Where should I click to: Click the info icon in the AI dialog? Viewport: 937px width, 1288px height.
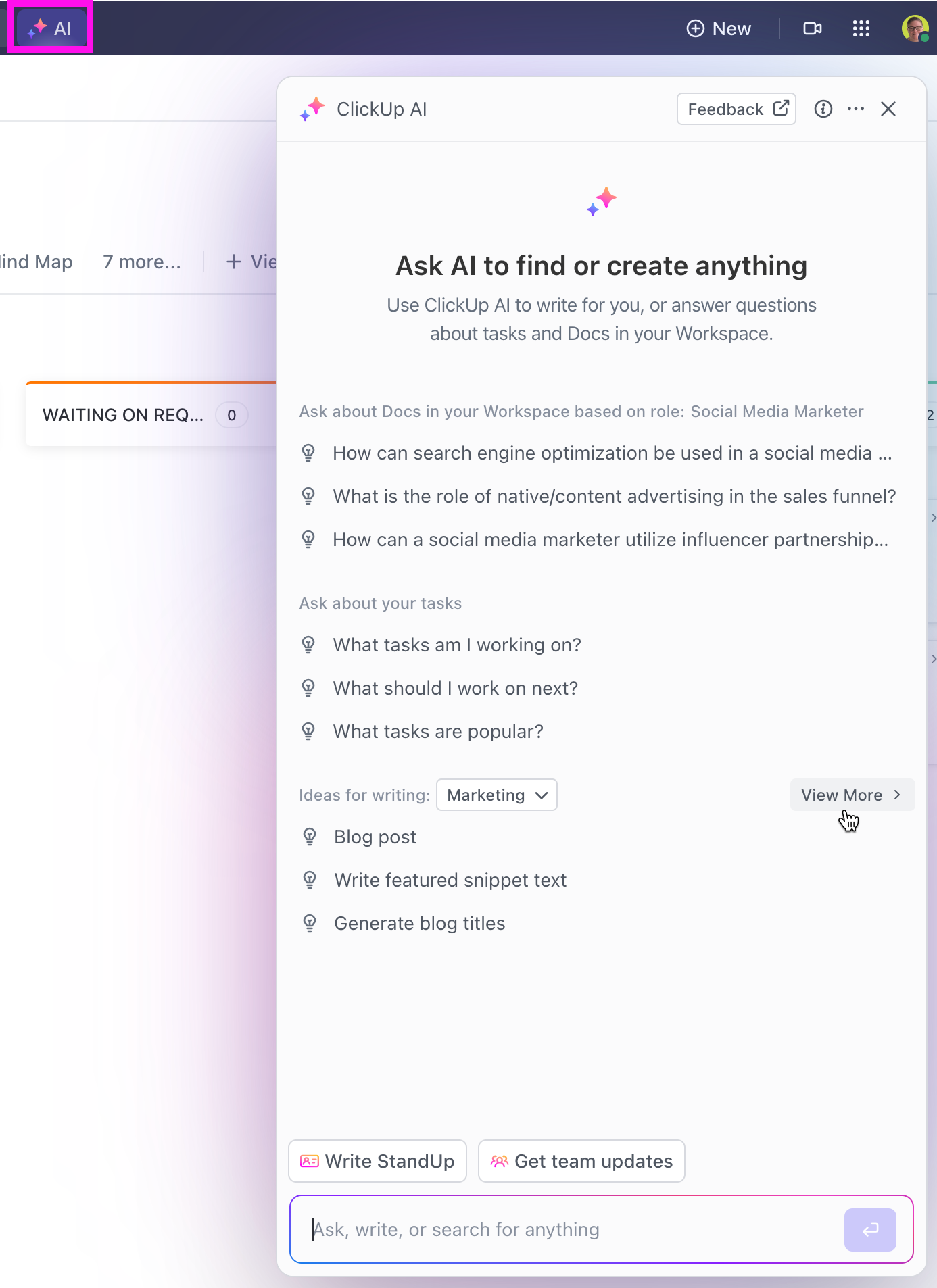823,109
